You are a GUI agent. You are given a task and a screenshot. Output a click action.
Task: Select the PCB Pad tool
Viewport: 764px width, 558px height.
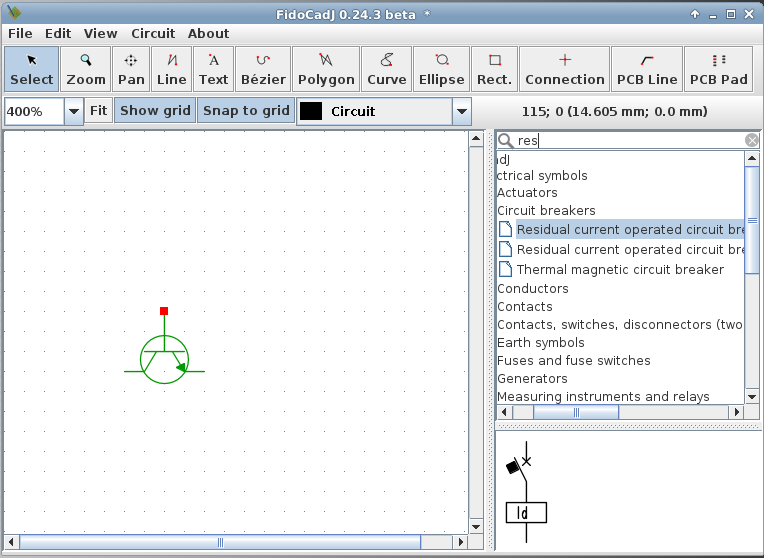pyautogui.click(x=718, y=69)
